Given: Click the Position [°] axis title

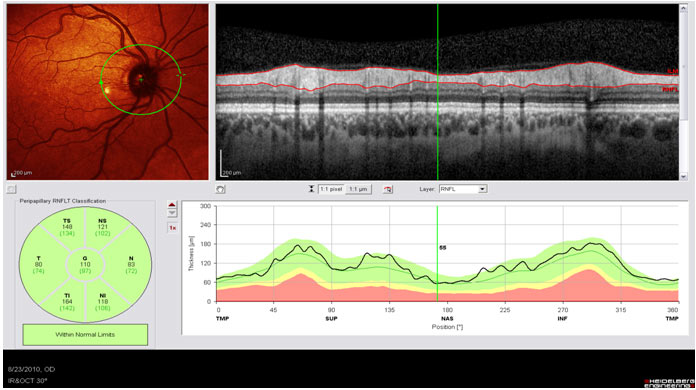Looking at the screenshot, I should coord(447,327).
